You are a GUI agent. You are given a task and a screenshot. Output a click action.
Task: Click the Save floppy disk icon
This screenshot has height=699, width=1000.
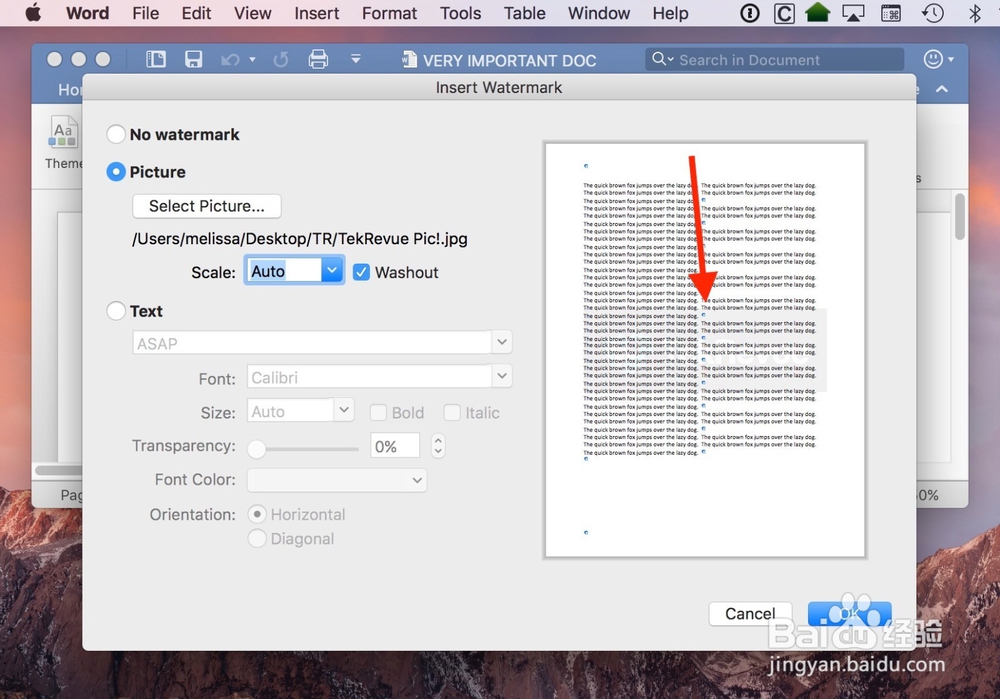pyautogui.click(x=193, y=59)
